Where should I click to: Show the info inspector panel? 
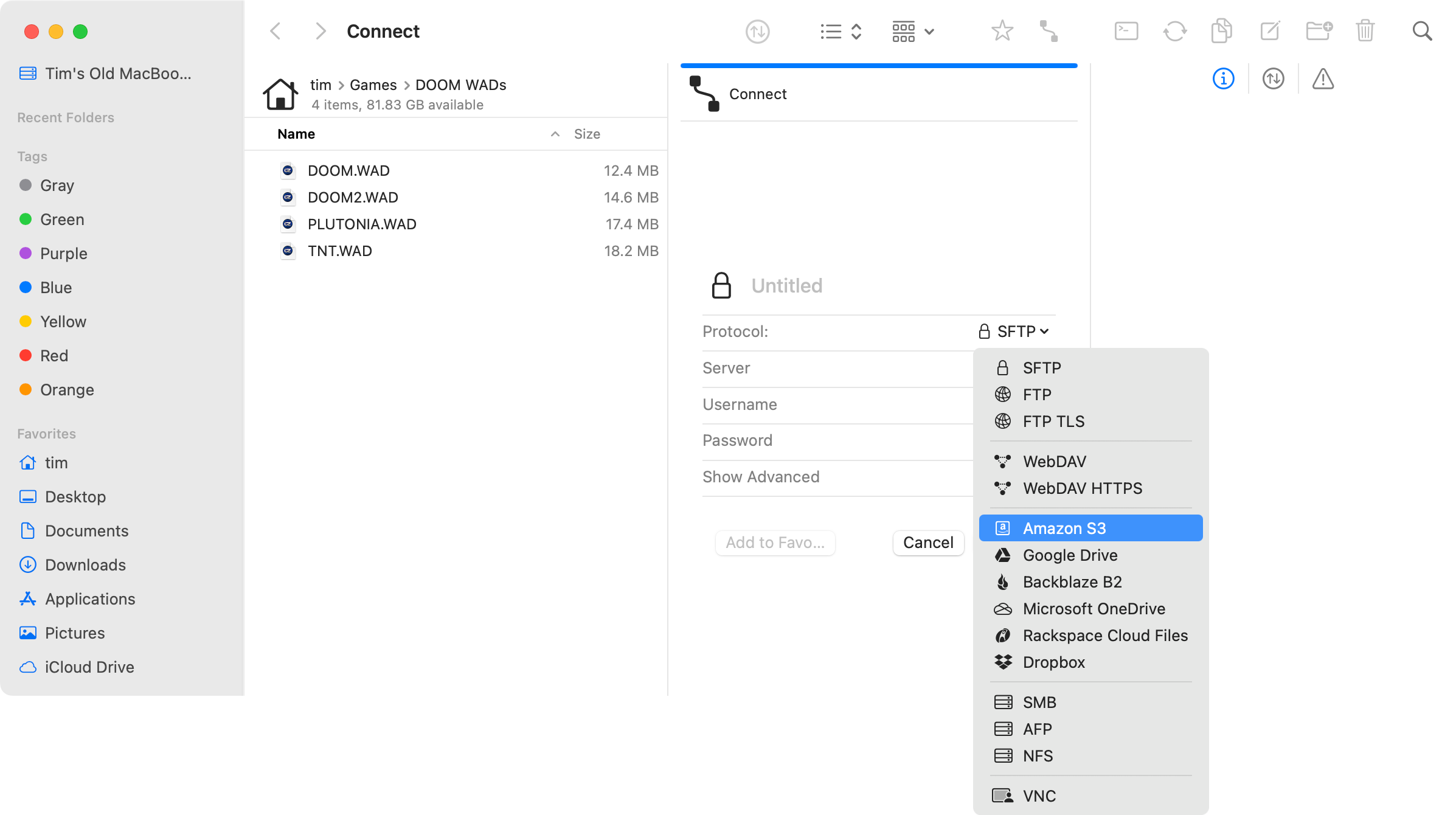coord(1223,78)
